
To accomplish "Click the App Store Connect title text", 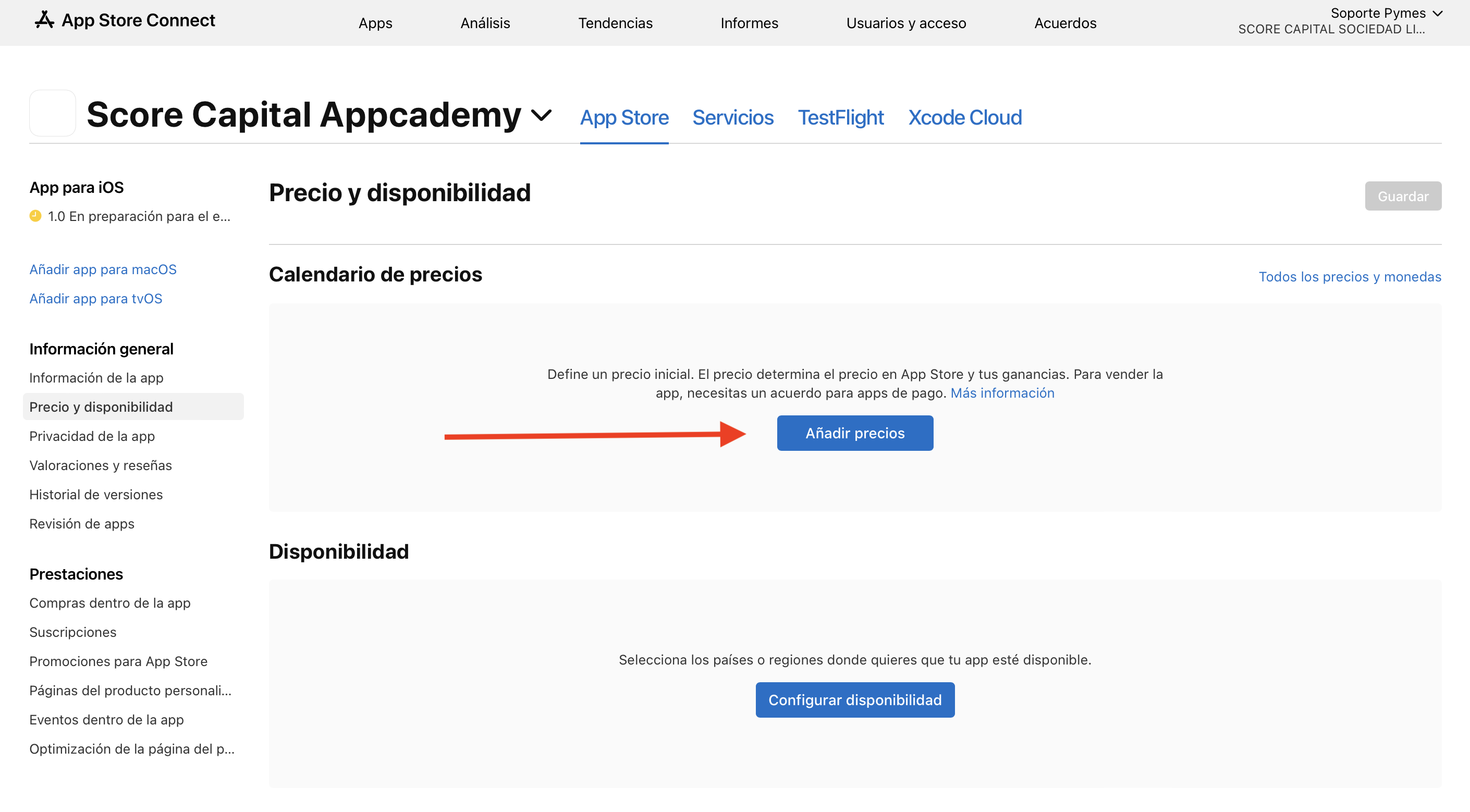I will coord(138,20).
